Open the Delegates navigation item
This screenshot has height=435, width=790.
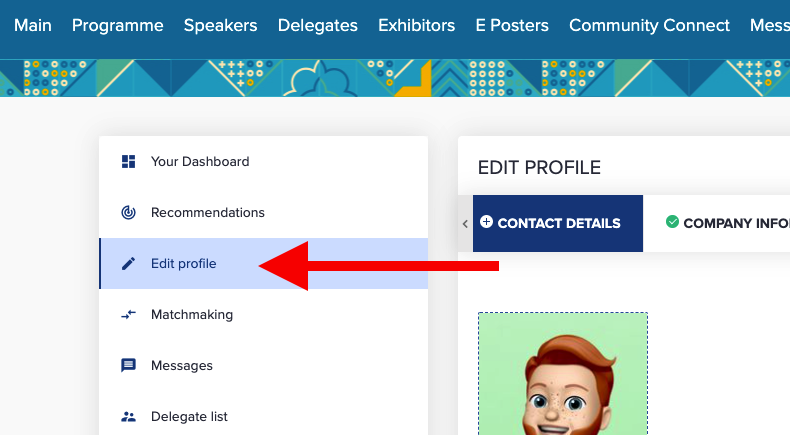pos(317,25)
